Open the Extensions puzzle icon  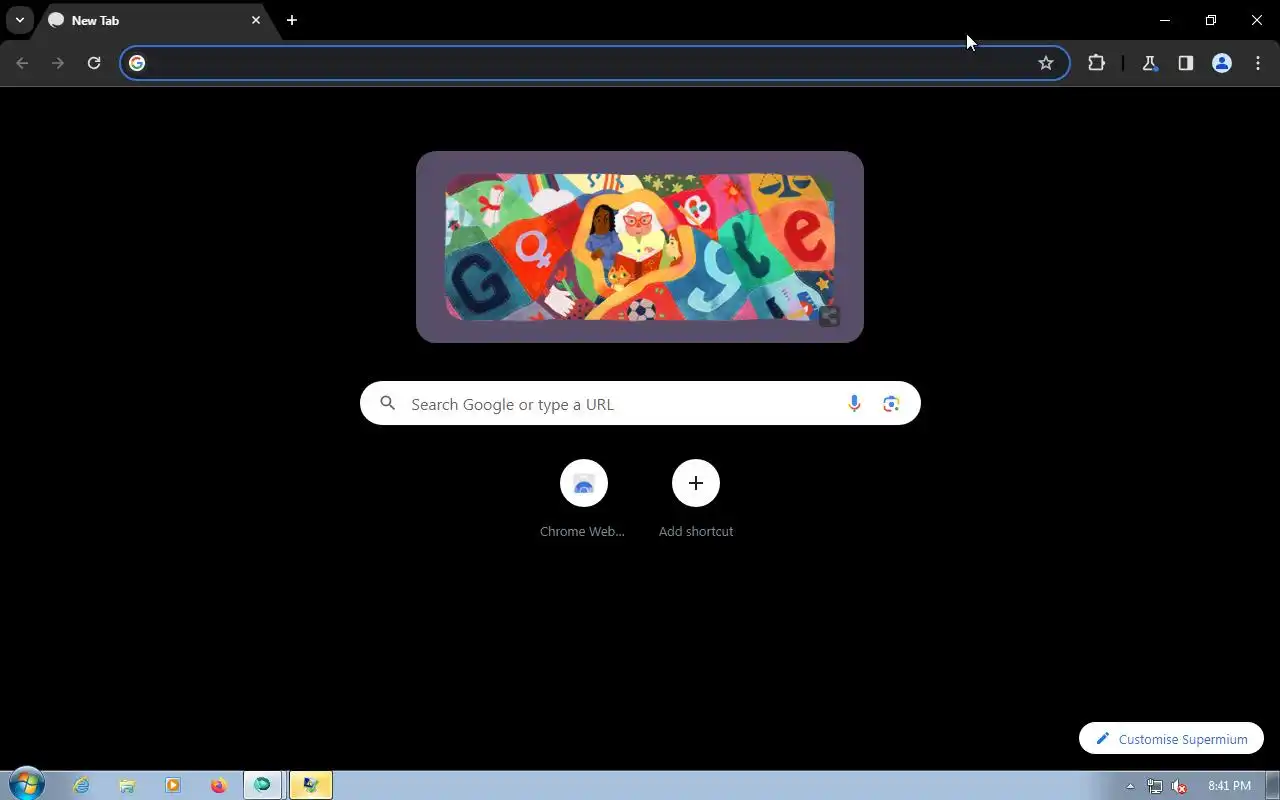point(1096,63)
